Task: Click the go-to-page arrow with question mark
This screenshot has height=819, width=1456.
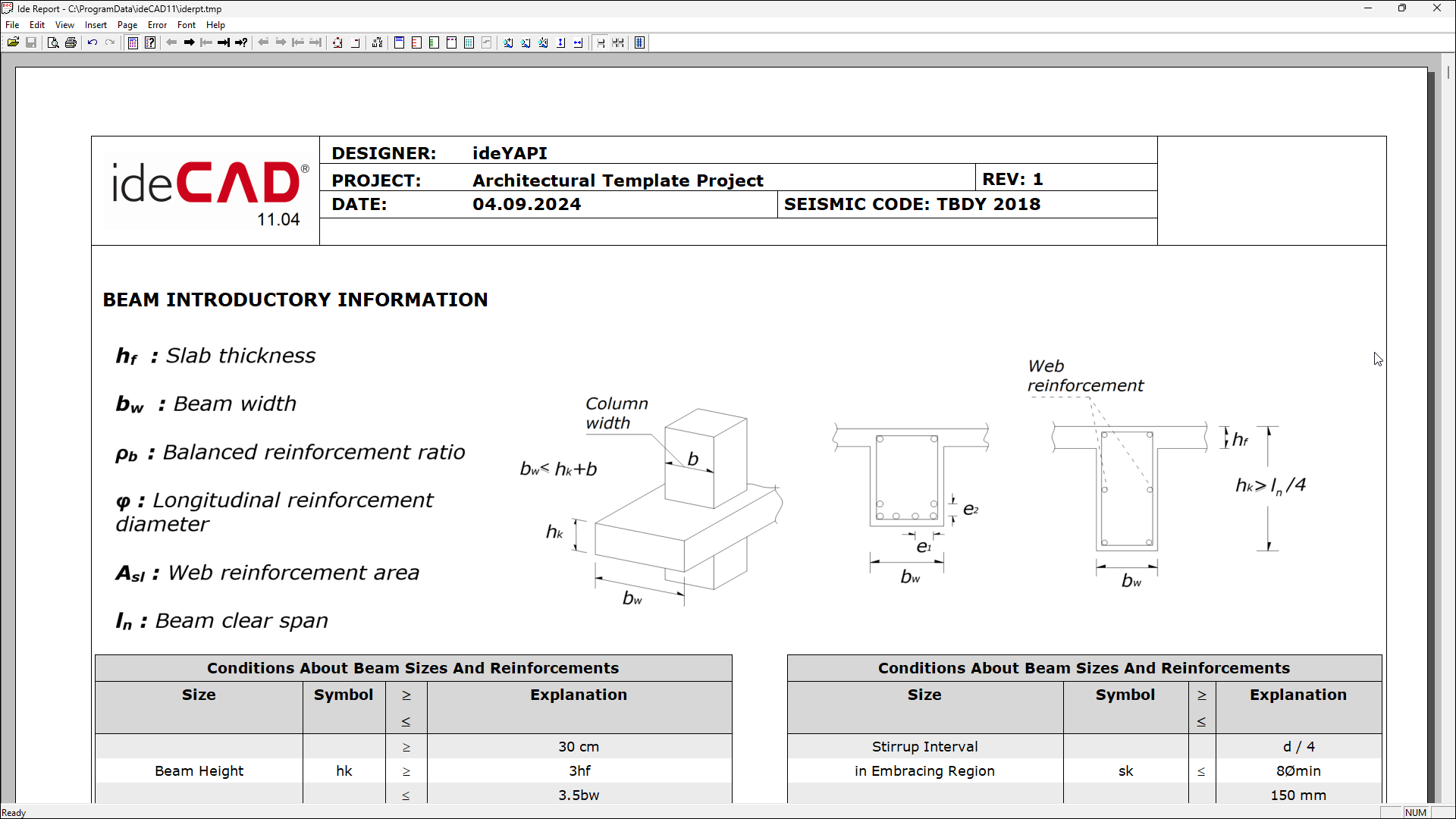Action: (x=241, y=42)
